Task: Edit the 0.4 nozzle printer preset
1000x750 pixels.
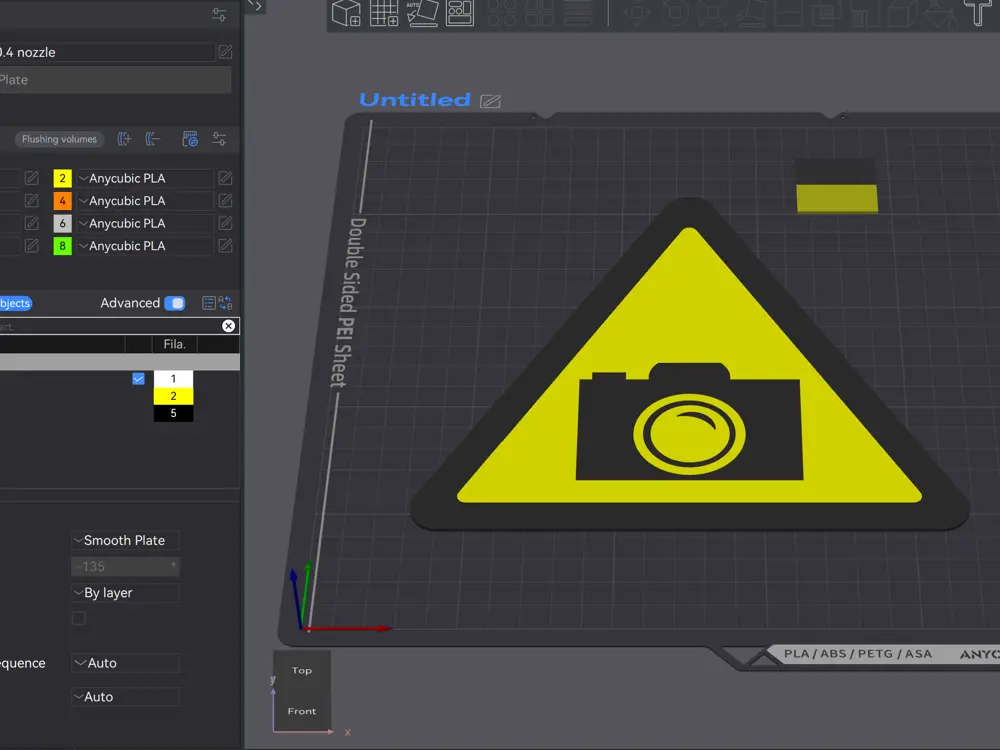Action: coord(225,52)
